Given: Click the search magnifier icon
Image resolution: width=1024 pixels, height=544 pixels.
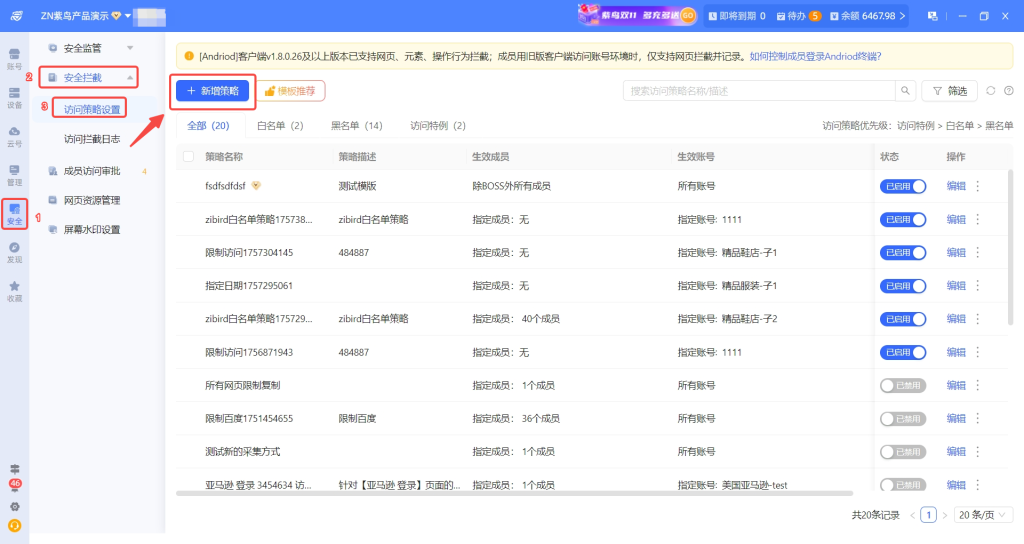Looking at the screenshot, I should point(905,91).
